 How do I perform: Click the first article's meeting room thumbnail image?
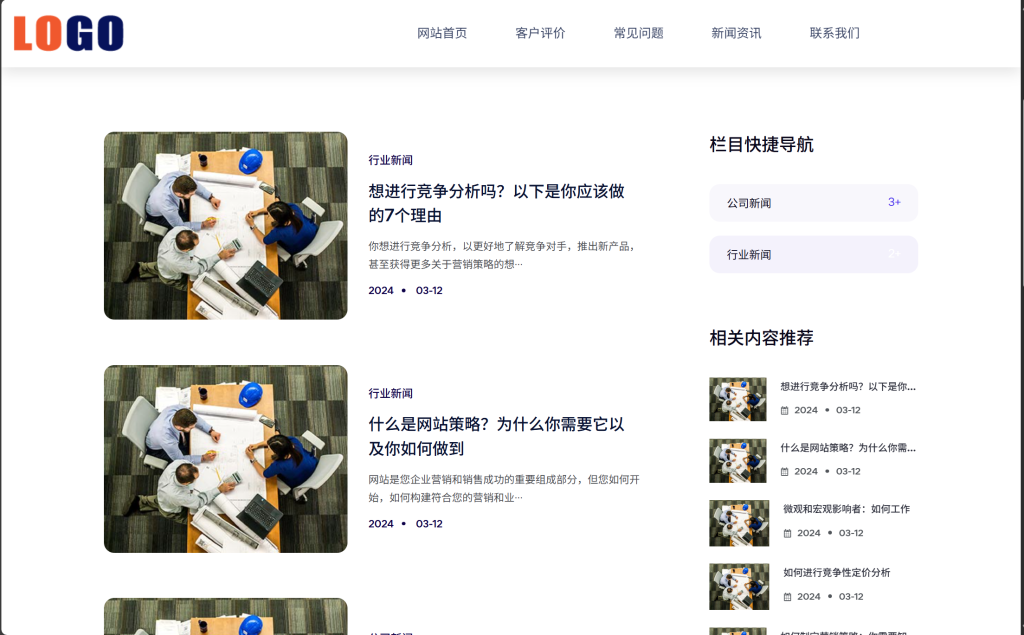click(x=225, y=225)
